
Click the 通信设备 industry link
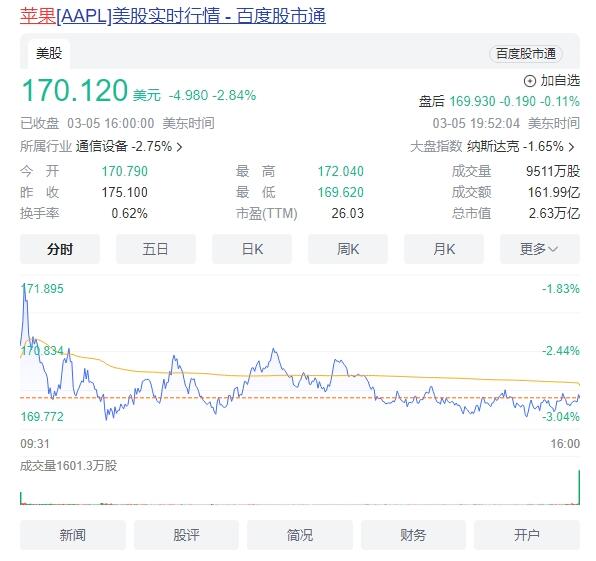[x=101, y=146]
